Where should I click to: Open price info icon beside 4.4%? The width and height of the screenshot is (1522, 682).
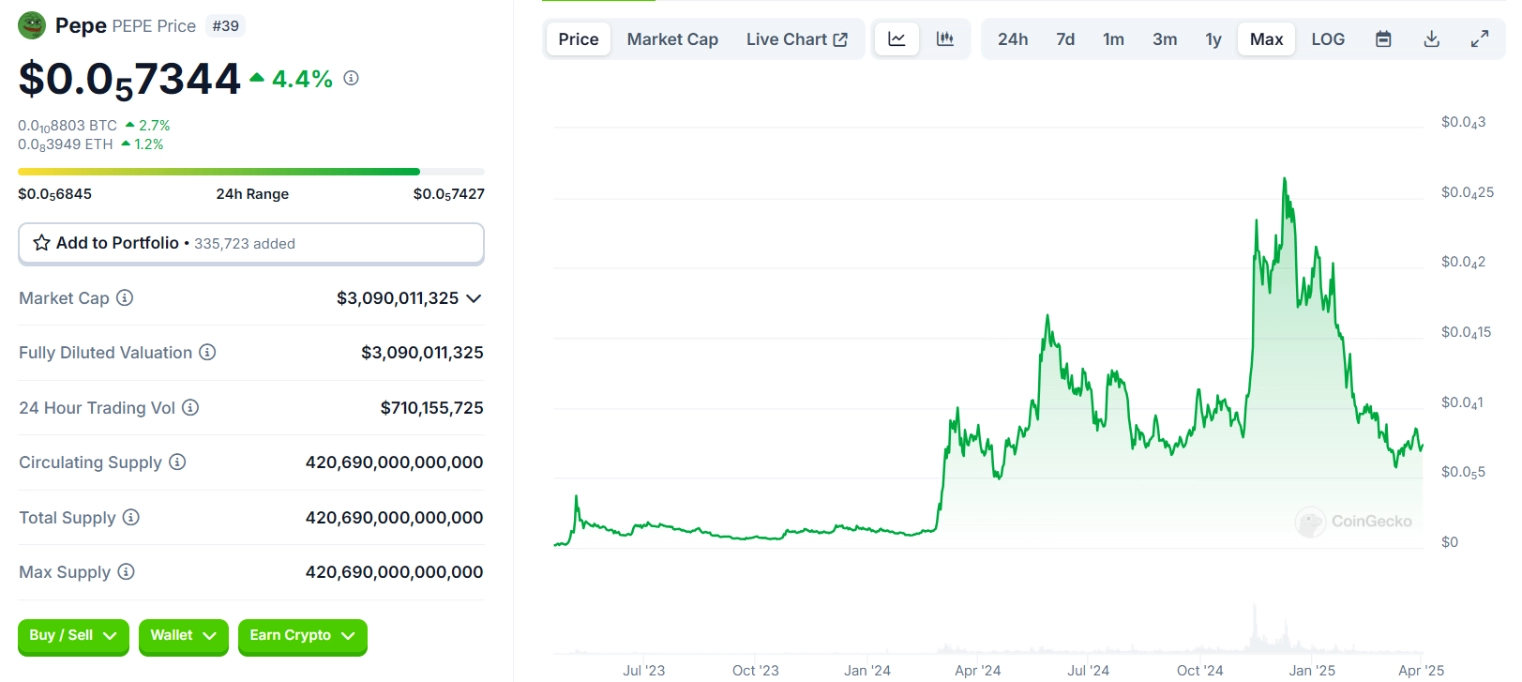[351, 78]
